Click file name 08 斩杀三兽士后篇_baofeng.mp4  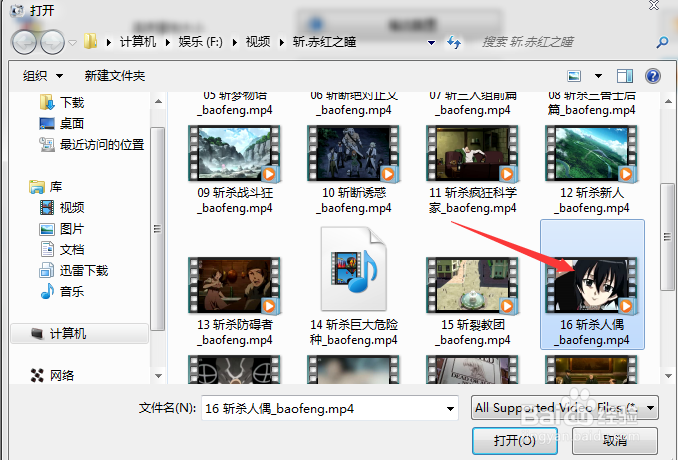(x=592, y=104)
